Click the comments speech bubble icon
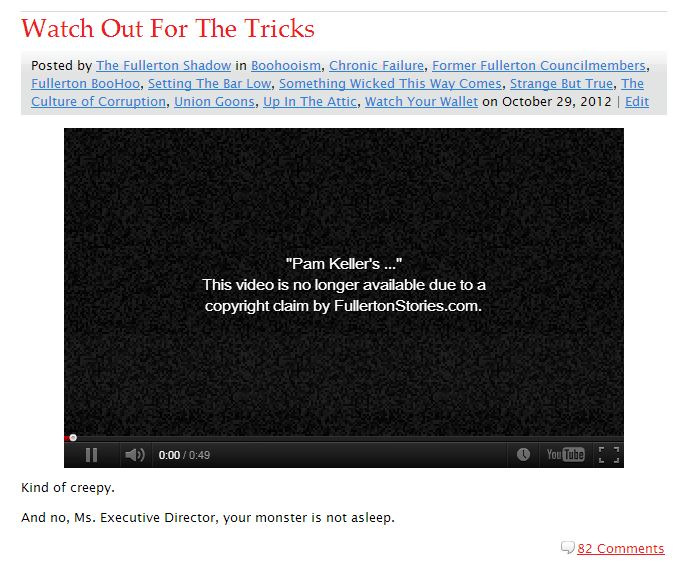675x570 pixels. (x=567, y=547)
